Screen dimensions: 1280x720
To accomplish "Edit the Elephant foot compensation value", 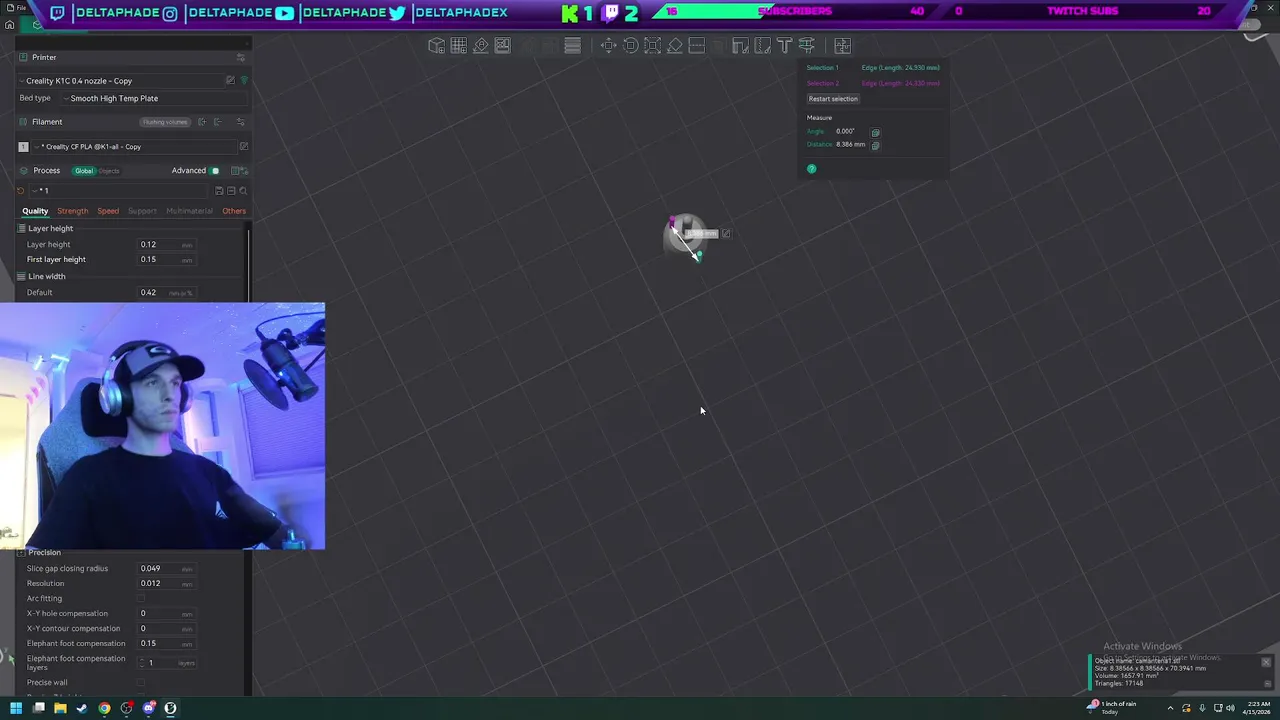I will [166, 644].
